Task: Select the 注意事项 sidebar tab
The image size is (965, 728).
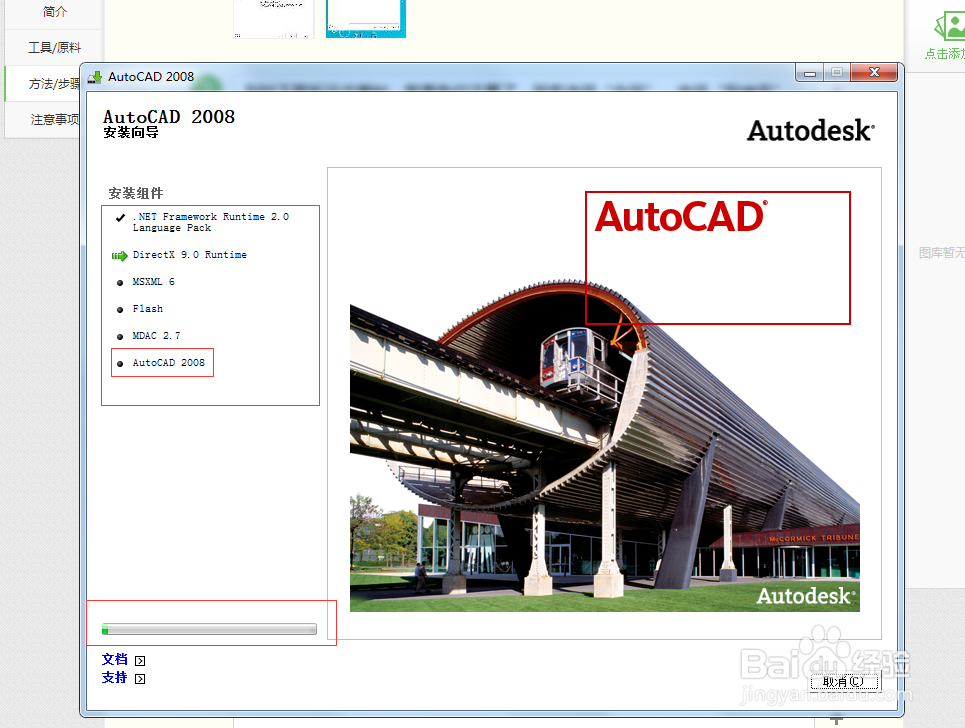Action: pos(54,119)
